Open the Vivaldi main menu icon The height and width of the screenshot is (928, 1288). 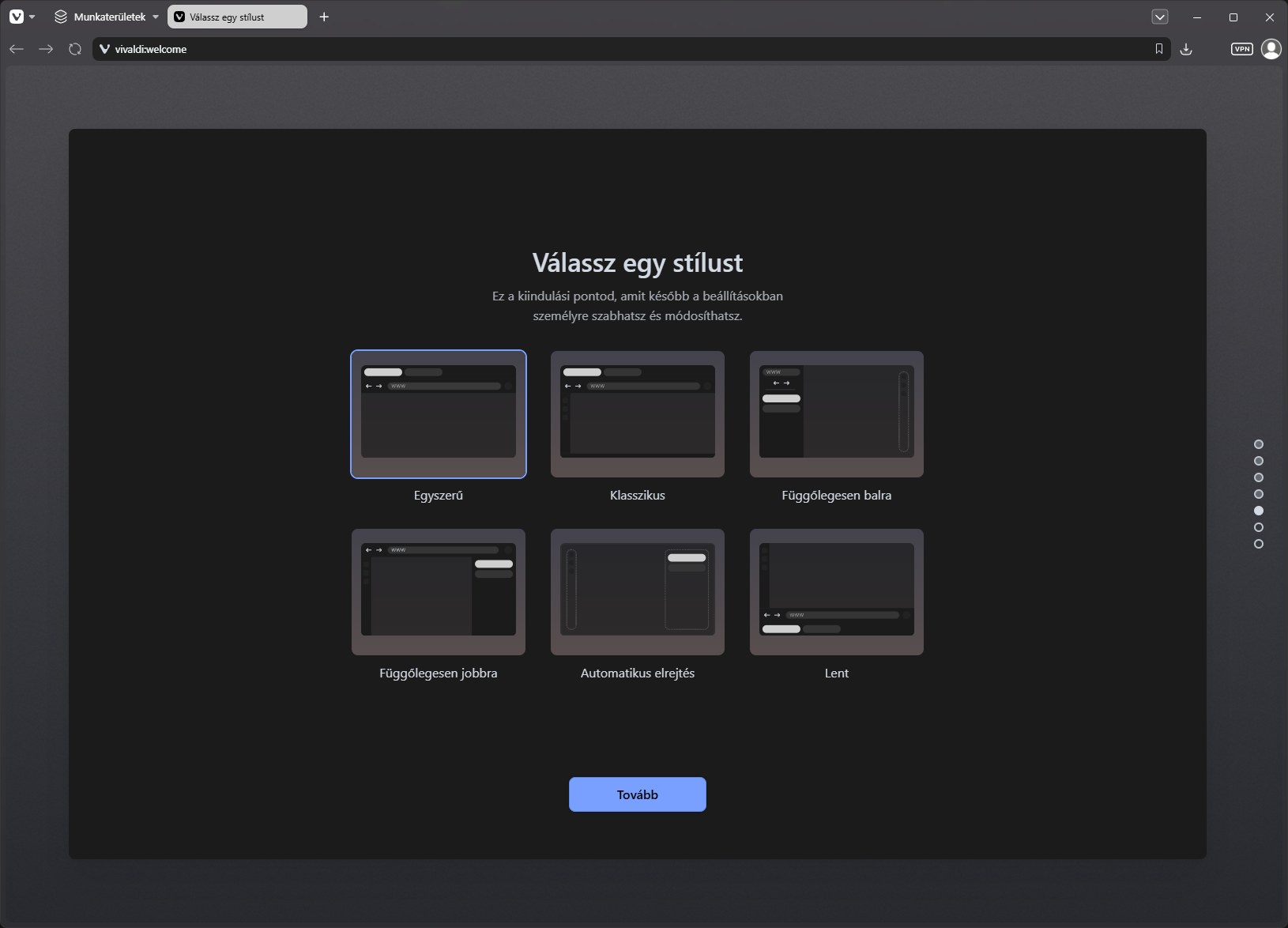(x=17, y=17)
